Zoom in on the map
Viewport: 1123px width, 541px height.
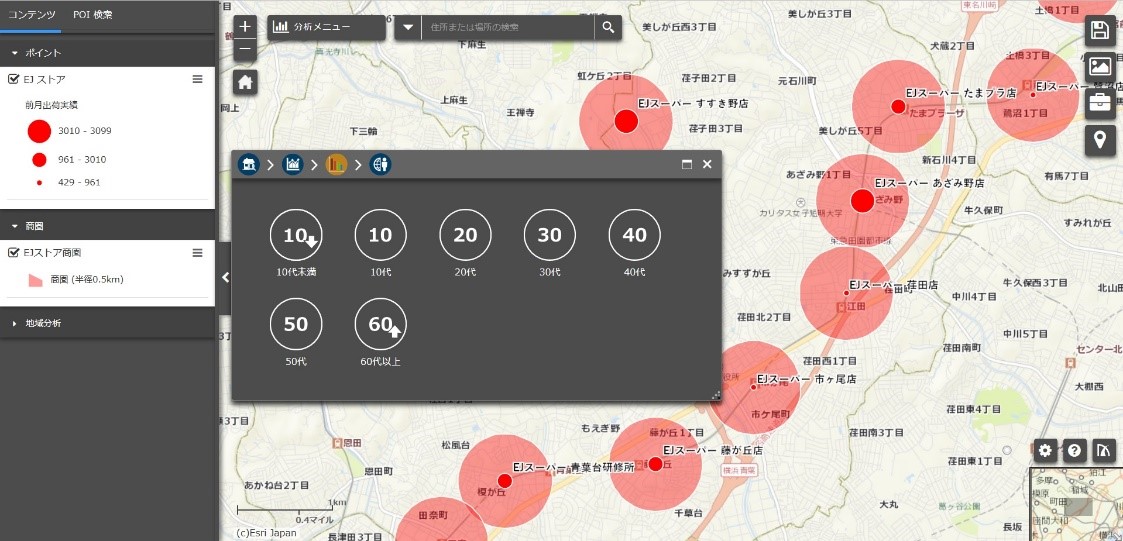[246, 27]
